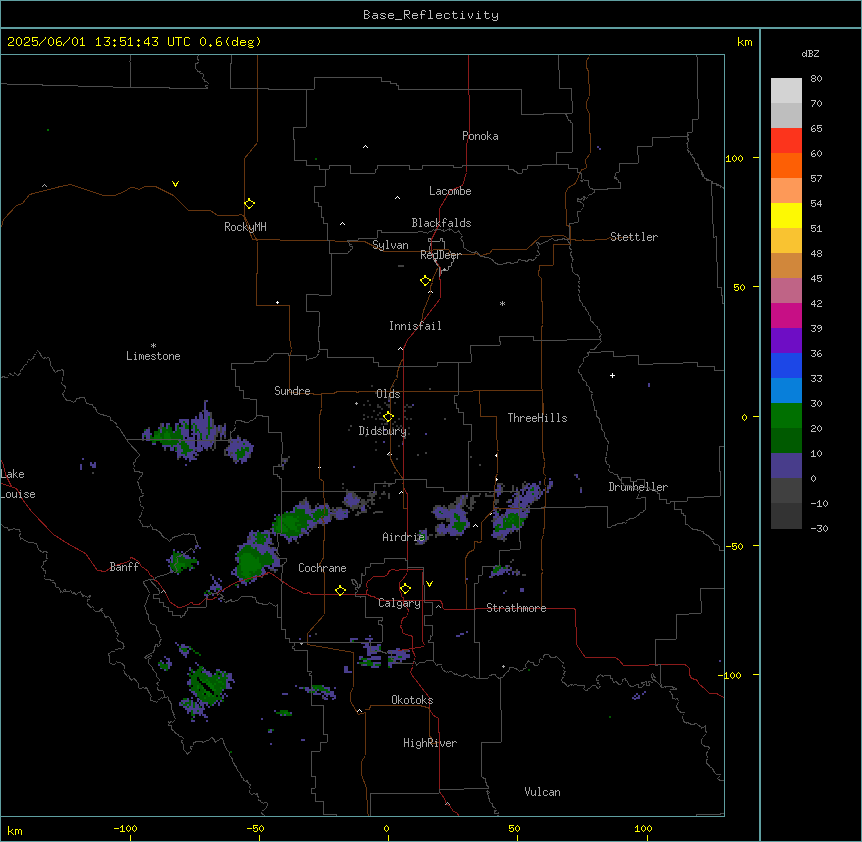Image resolution: width=862 pixels, height=842 pixels.
Task: Click the yellow diamond marker below Cochrane
Action: 340,590
